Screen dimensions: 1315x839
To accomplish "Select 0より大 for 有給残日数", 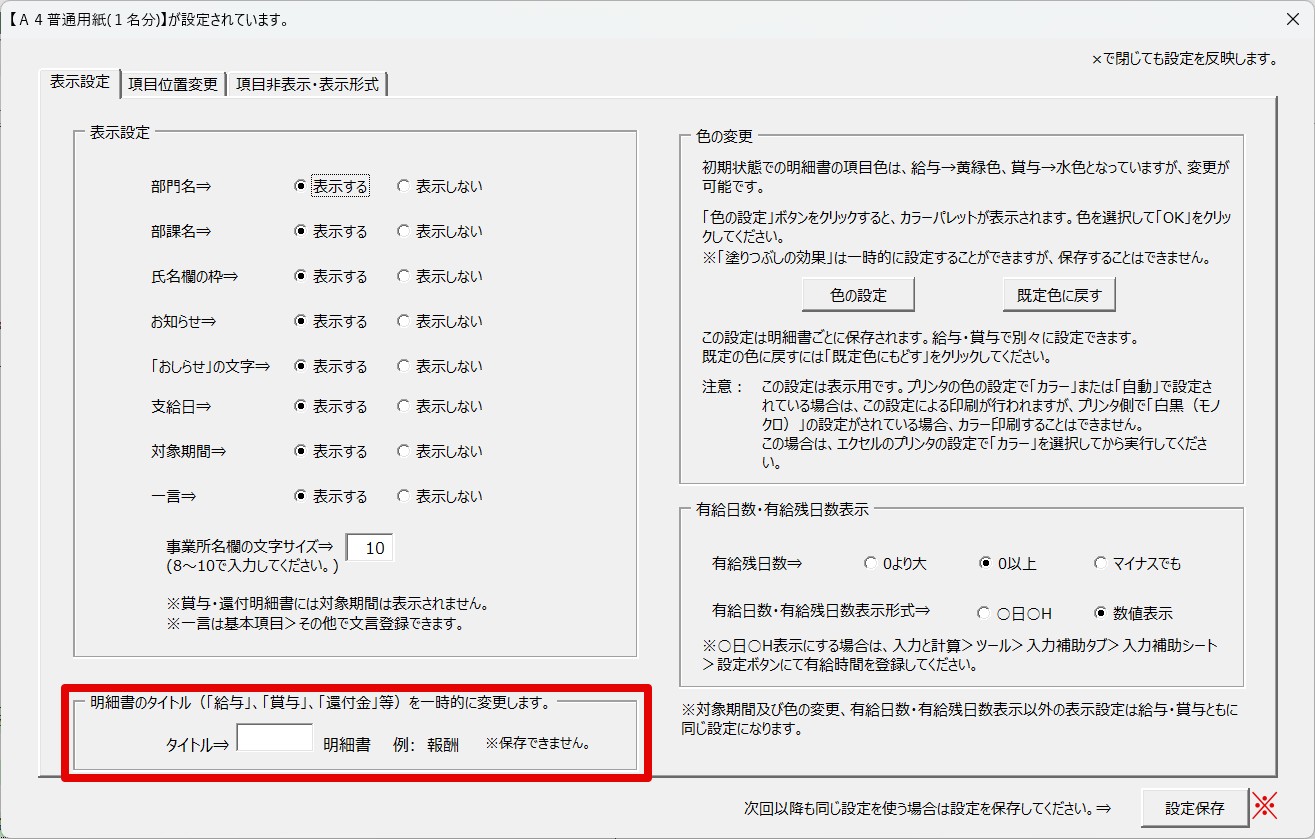I will 869,564.
